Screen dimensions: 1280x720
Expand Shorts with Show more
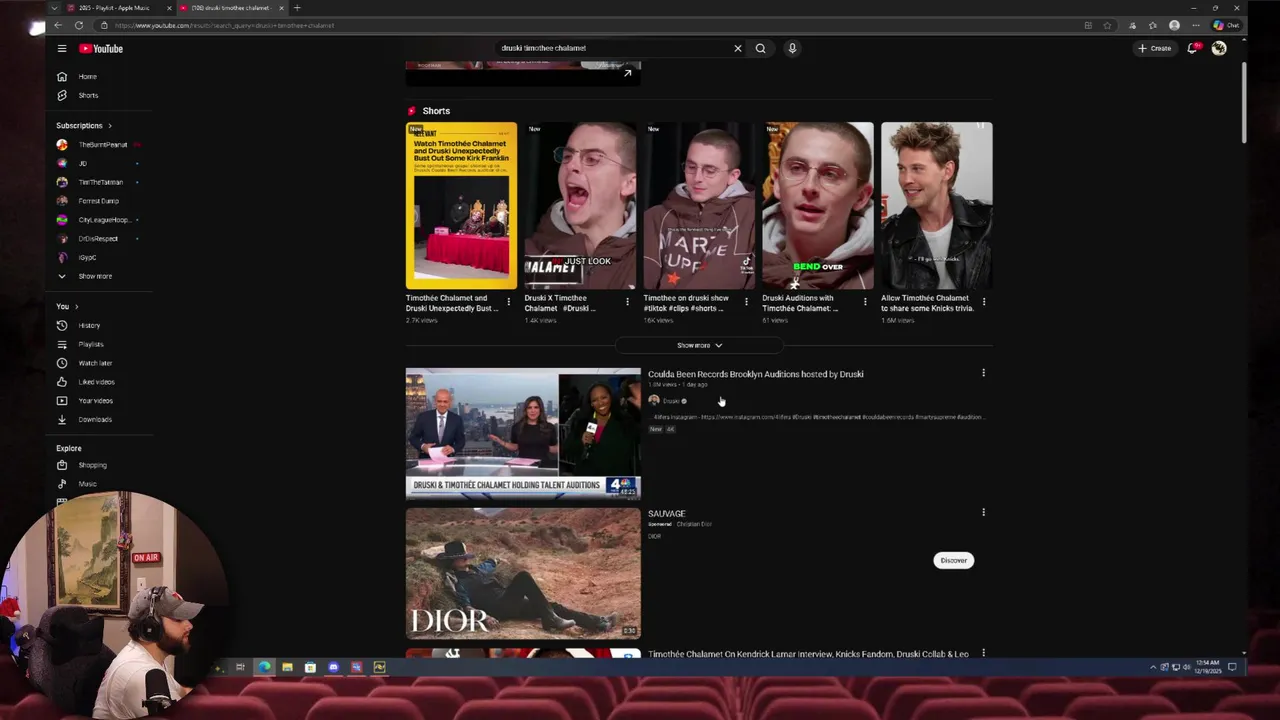(699, 345)
